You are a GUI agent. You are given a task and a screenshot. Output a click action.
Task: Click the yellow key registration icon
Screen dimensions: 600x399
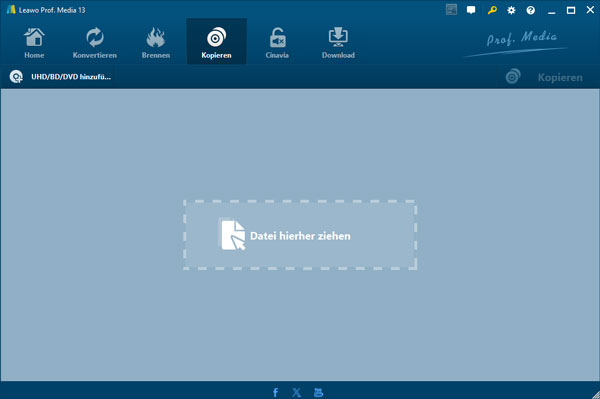coord(492,10)
